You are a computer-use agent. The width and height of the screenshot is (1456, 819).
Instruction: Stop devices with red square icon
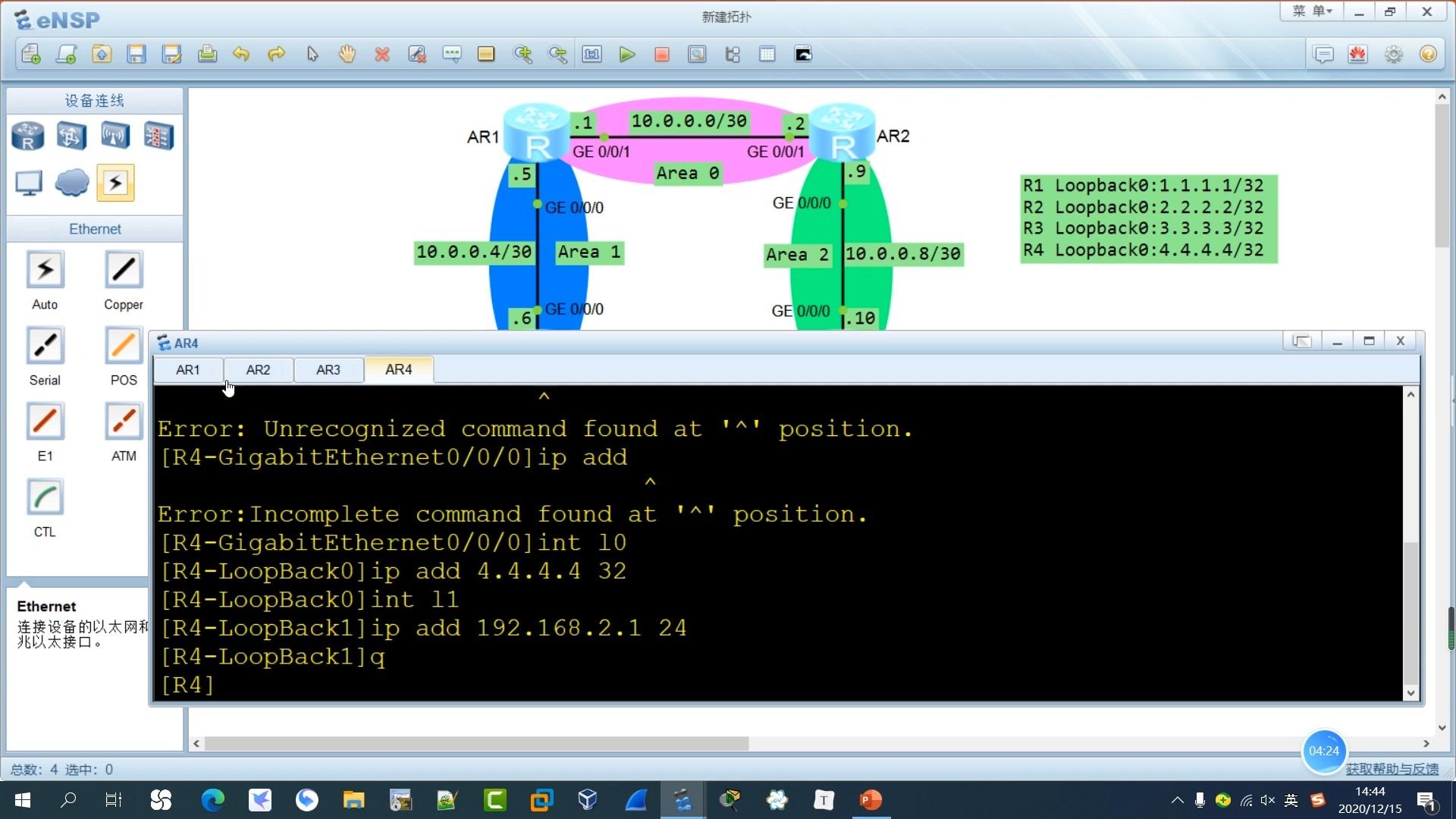pyautogui.click(x=662, y=55)
